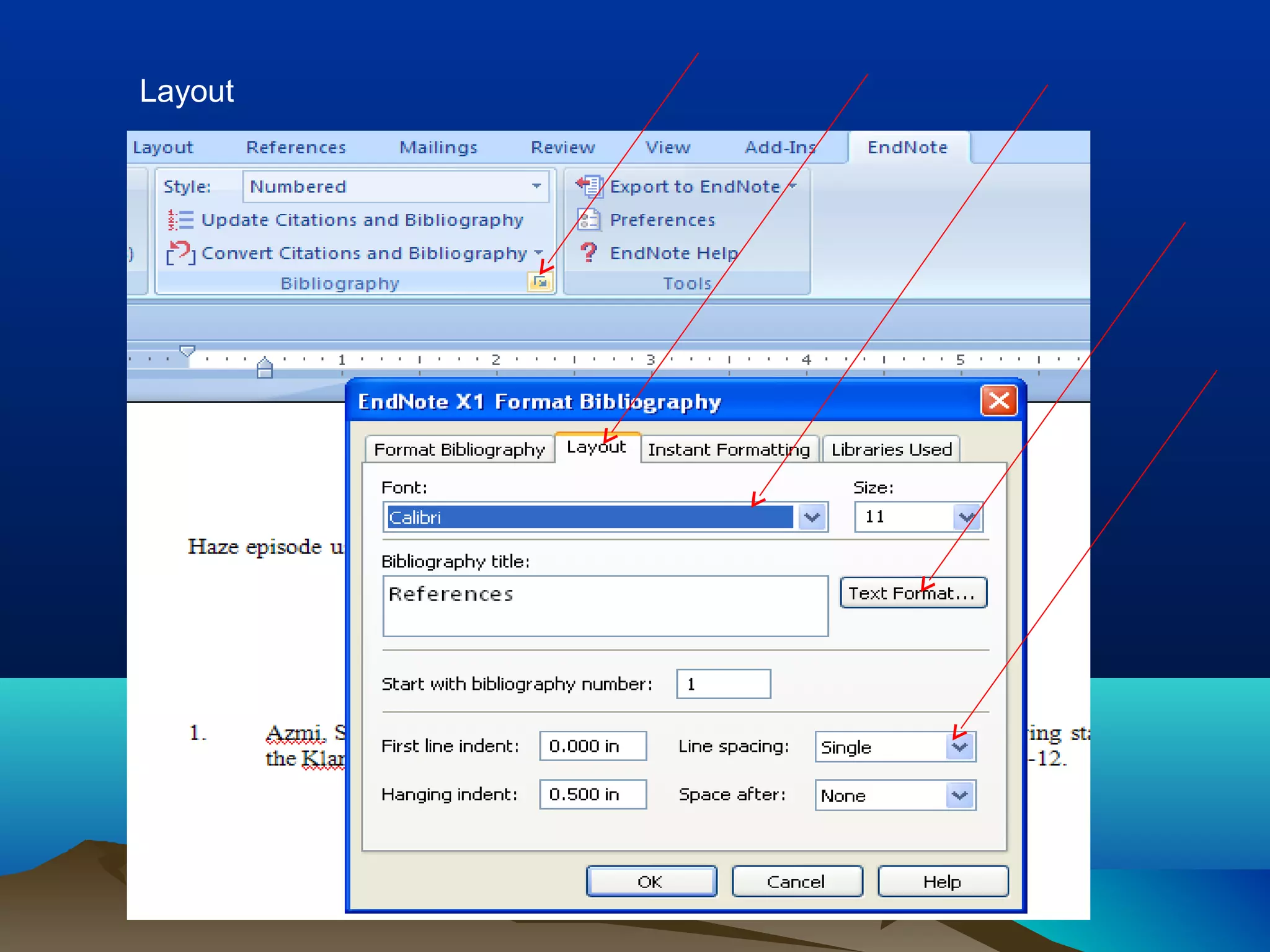Open the References ribbon tab

(296, 148)
